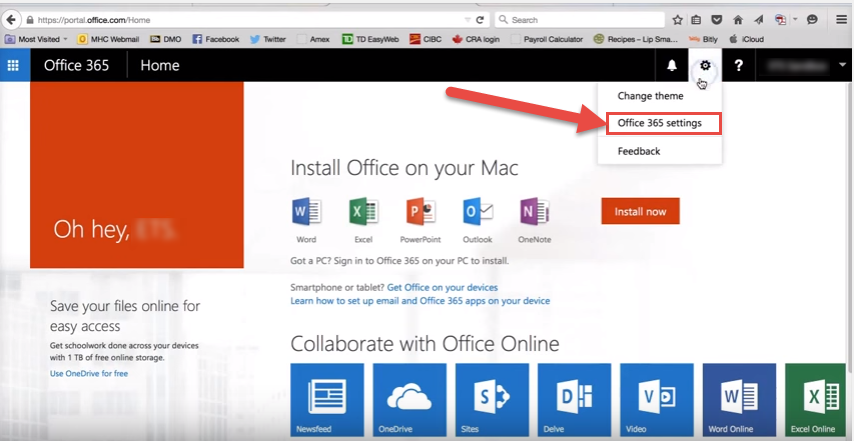The width and height of the screenshot is (854, 441).
Task: Open the bookmarks list icon
Action: [696, 20]
